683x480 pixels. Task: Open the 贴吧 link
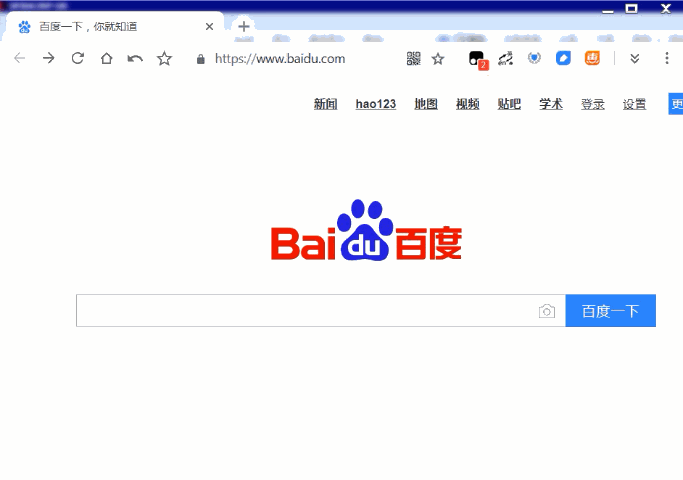509,104
